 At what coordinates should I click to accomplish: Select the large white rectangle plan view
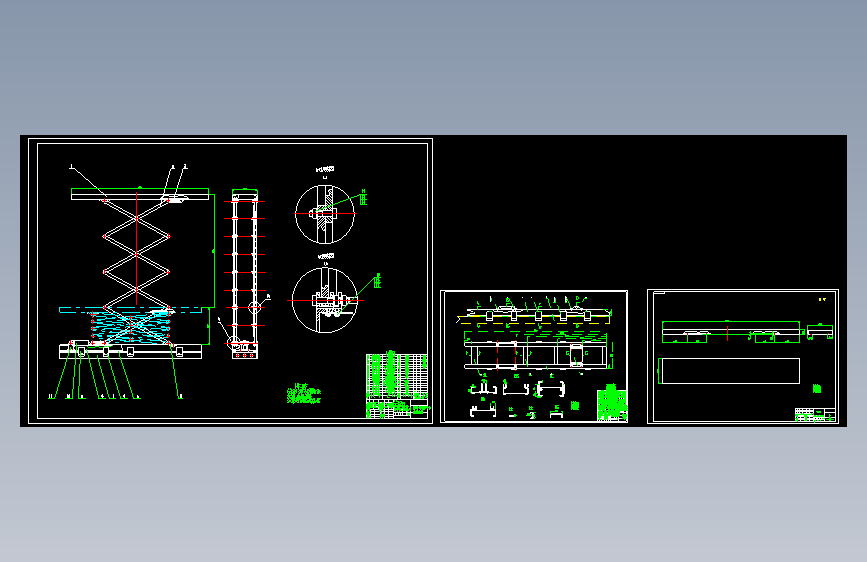(730, 371)
